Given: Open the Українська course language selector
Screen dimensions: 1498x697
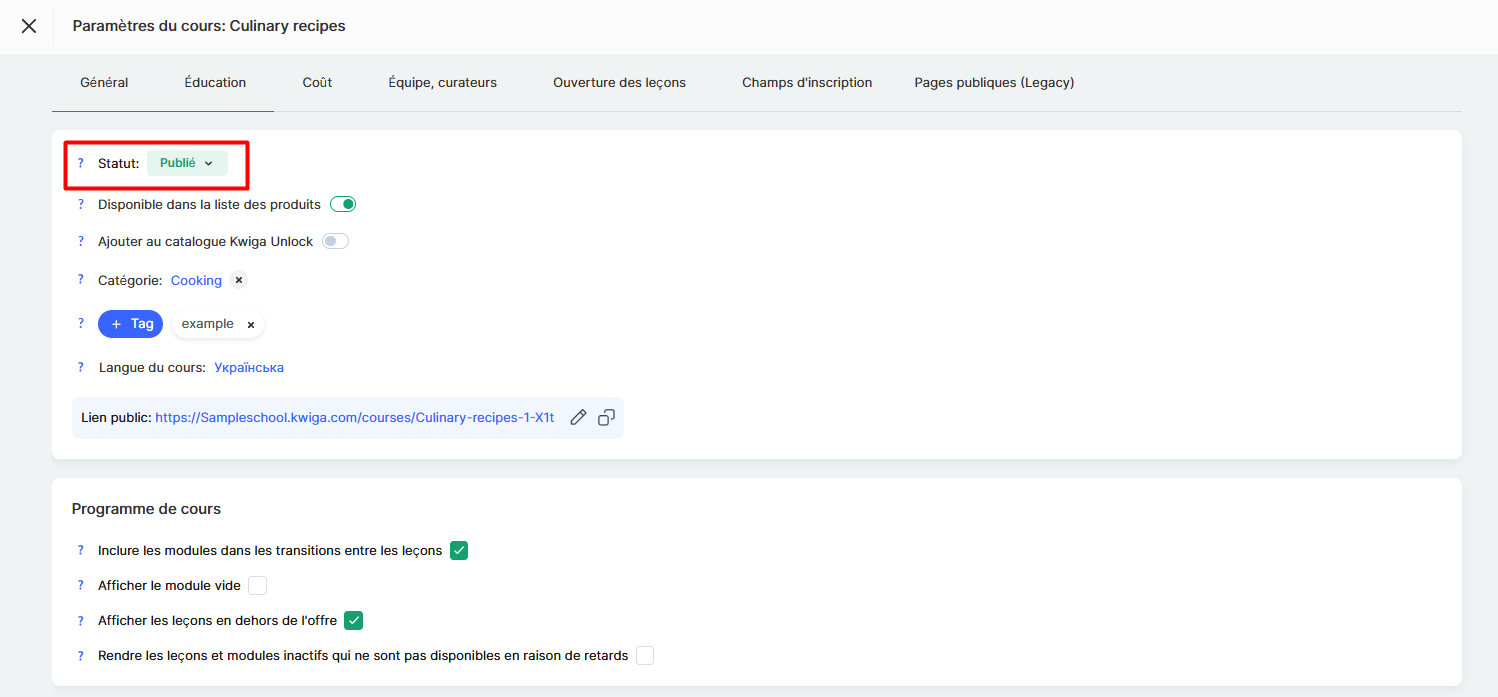Looking at the screenshot, I should 249,367.
